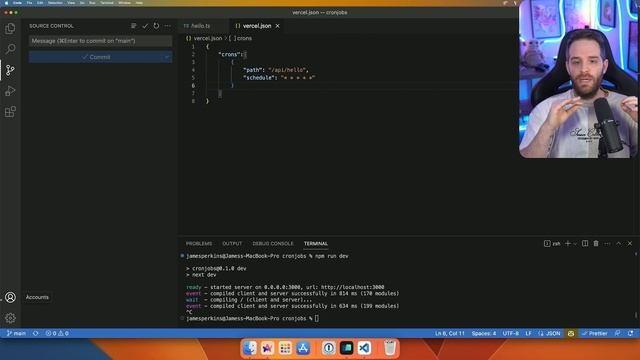Click the "path" key in the editor
The width and height of the screenshot is (640, 360).
(252, 70)
